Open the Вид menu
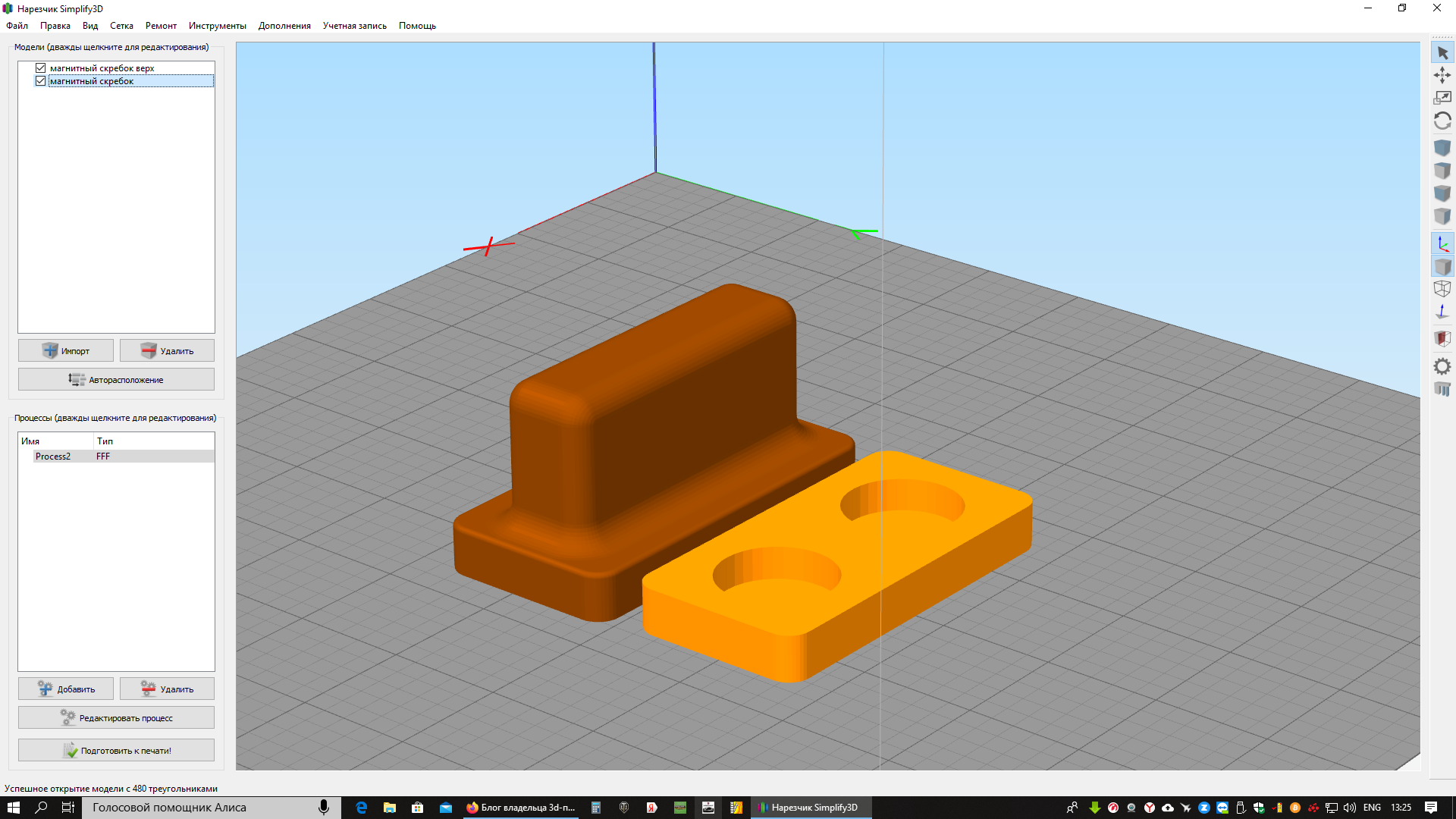 (x=90, y=26)
